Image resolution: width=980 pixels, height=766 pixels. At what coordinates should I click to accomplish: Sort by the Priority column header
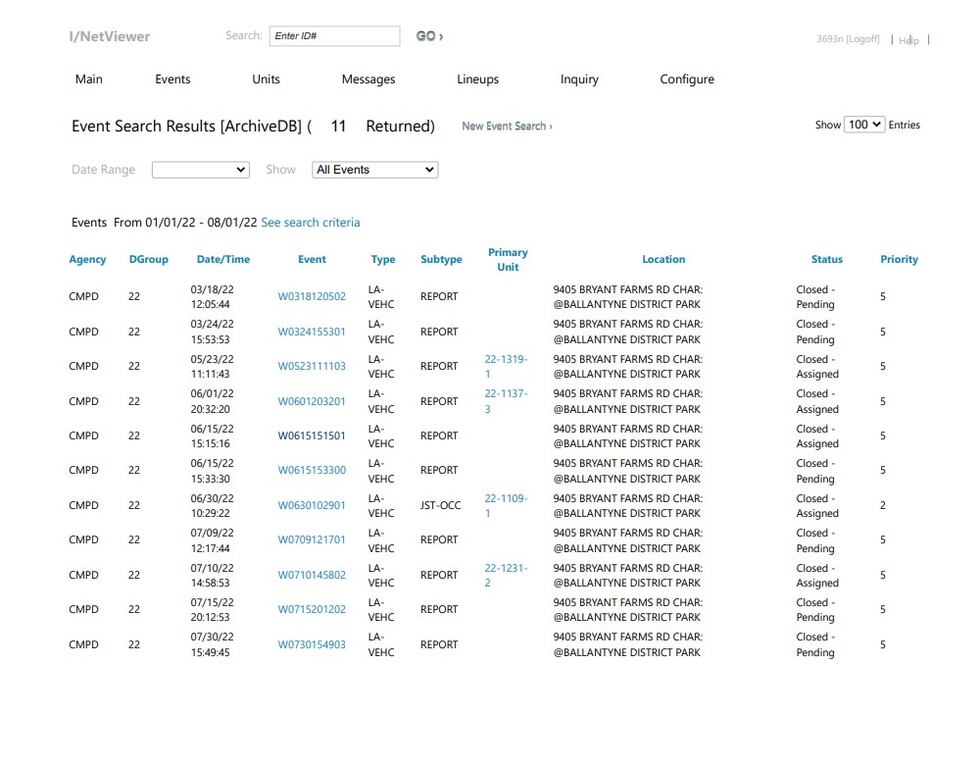click(899, 259)
